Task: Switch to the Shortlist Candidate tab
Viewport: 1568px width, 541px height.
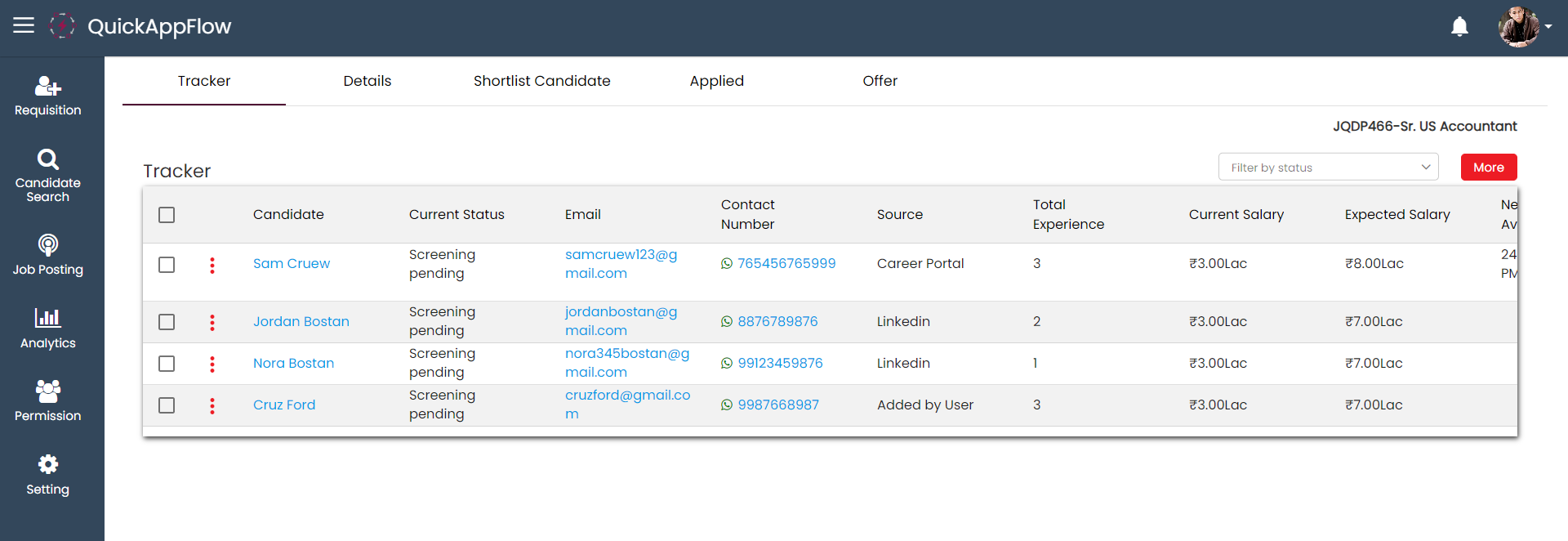Action: (541, 81)
